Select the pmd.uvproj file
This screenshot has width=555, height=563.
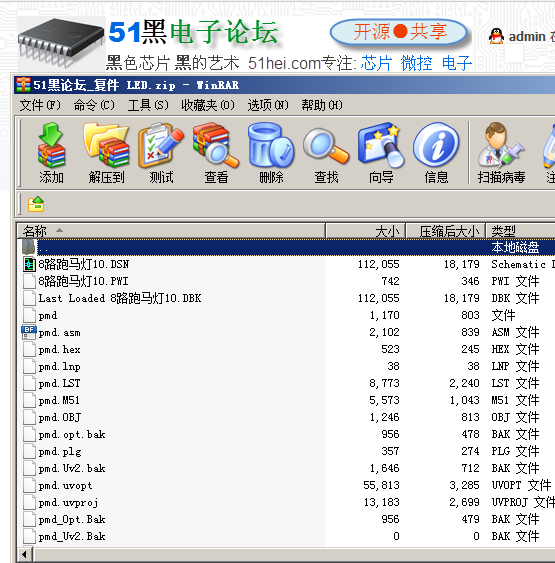click(x=68, y=503)
